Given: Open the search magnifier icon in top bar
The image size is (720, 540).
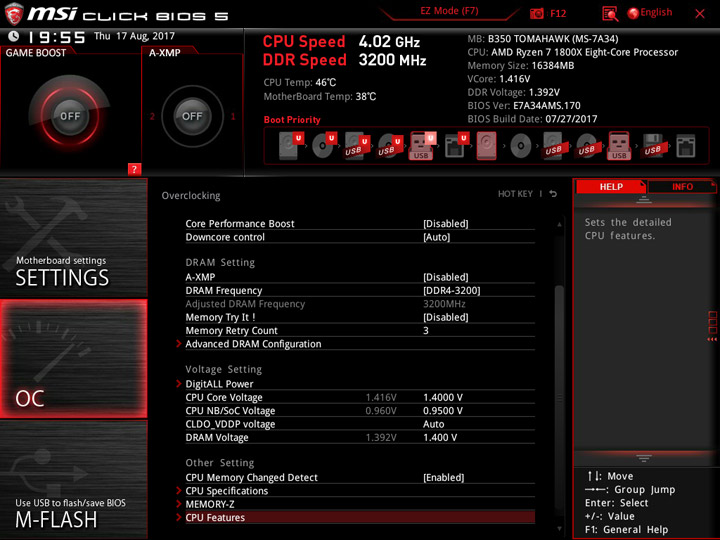Looking at the screenshot, I should pos(610,14).
